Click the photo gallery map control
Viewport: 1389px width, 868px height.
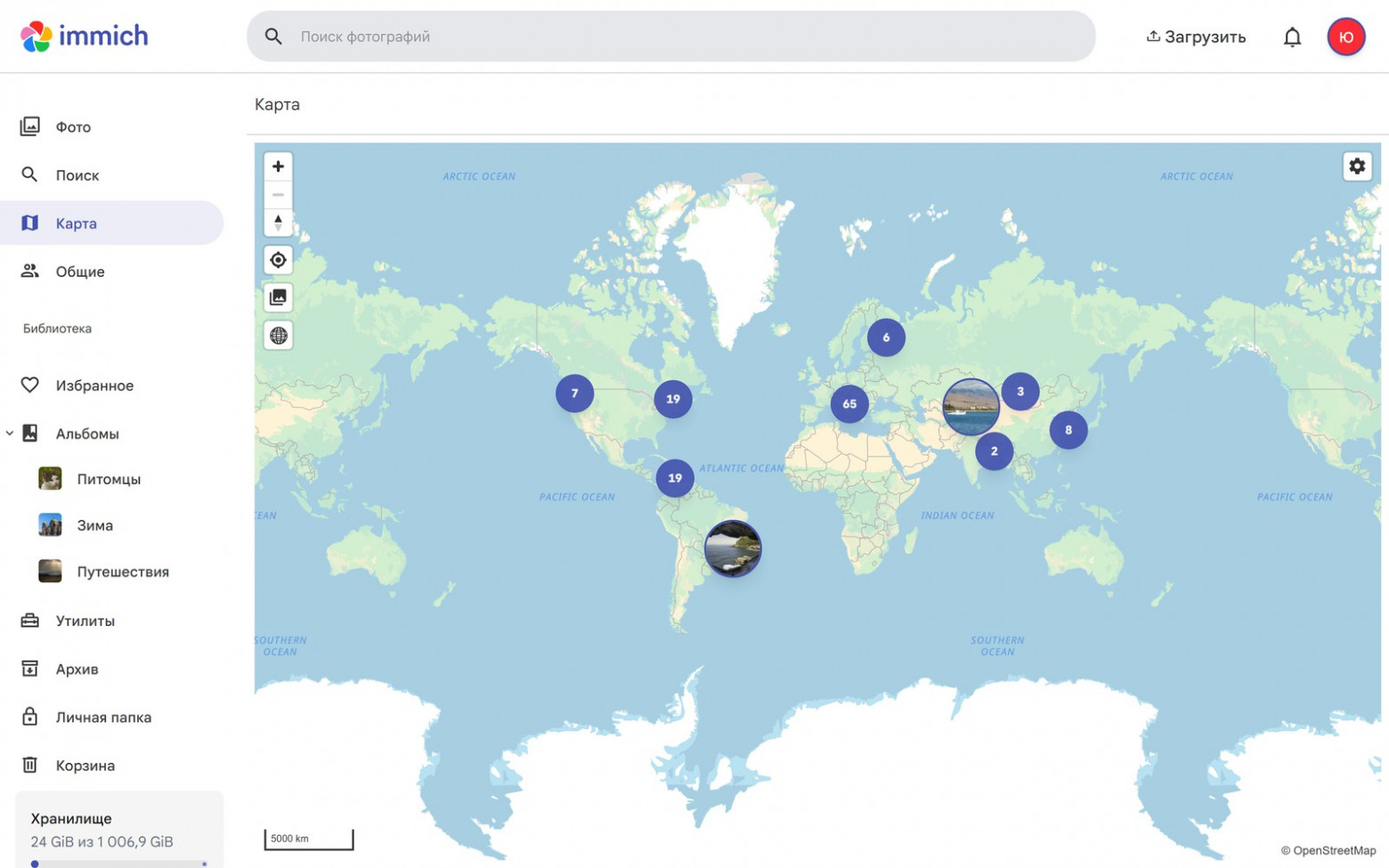tap(279, 297)
